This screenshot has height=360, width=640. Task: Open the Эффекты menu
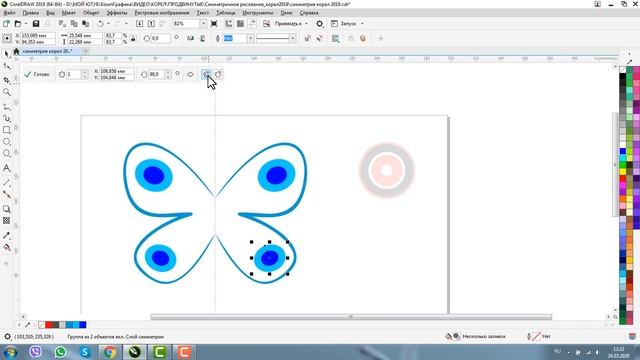[x=117, y=13]
